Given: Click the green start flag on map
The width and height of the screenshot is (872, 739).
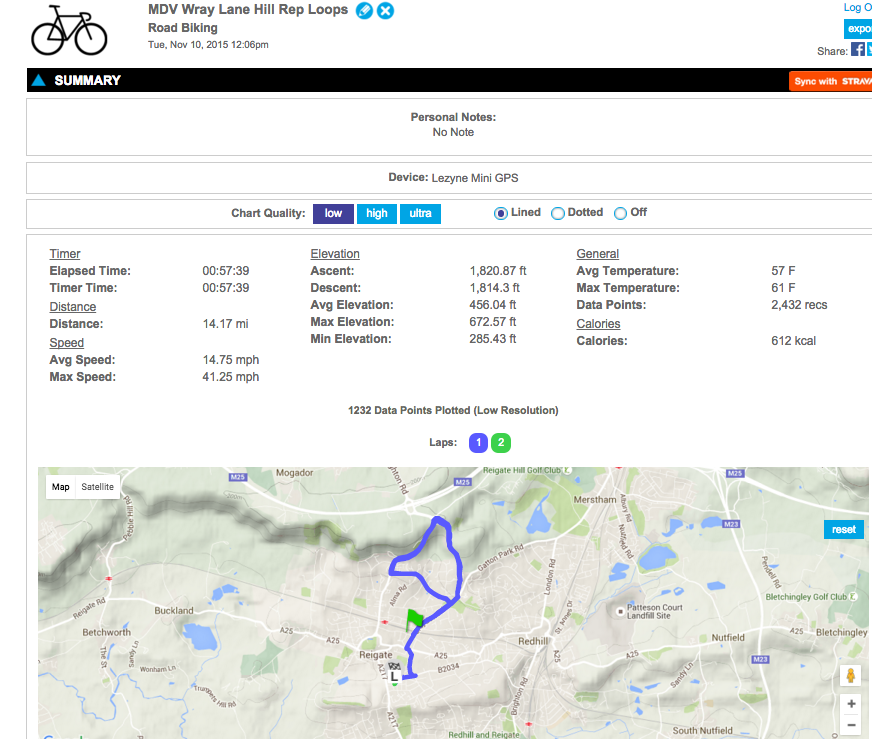Looking at the screenshot, I should pos(414,621).
